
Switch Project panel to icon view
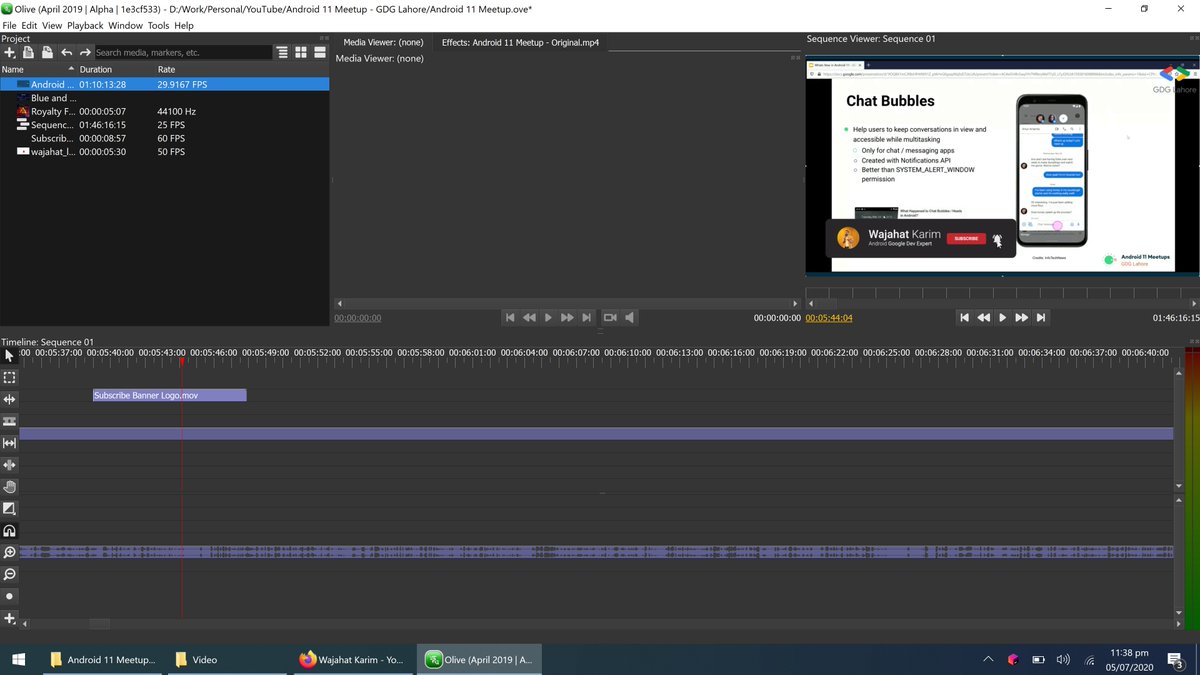pos(301,52)
